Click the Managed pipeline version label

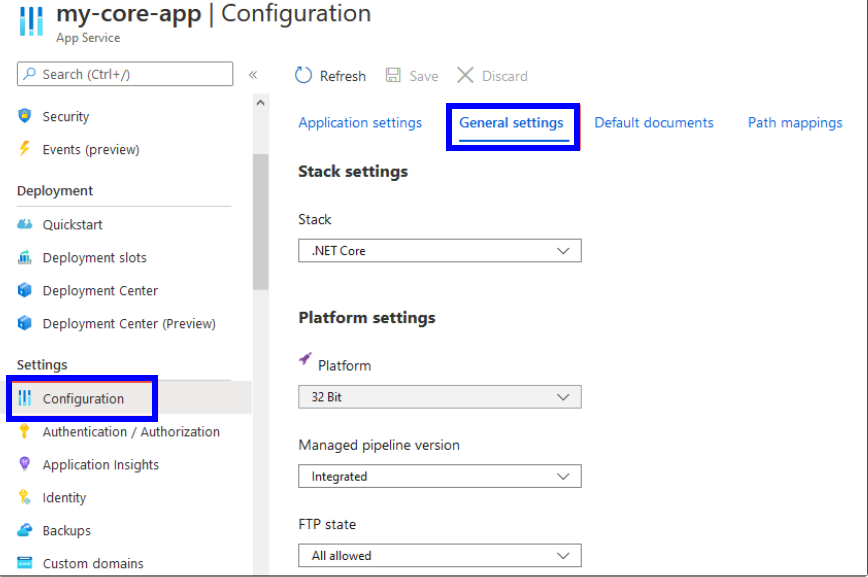[379, 445]
